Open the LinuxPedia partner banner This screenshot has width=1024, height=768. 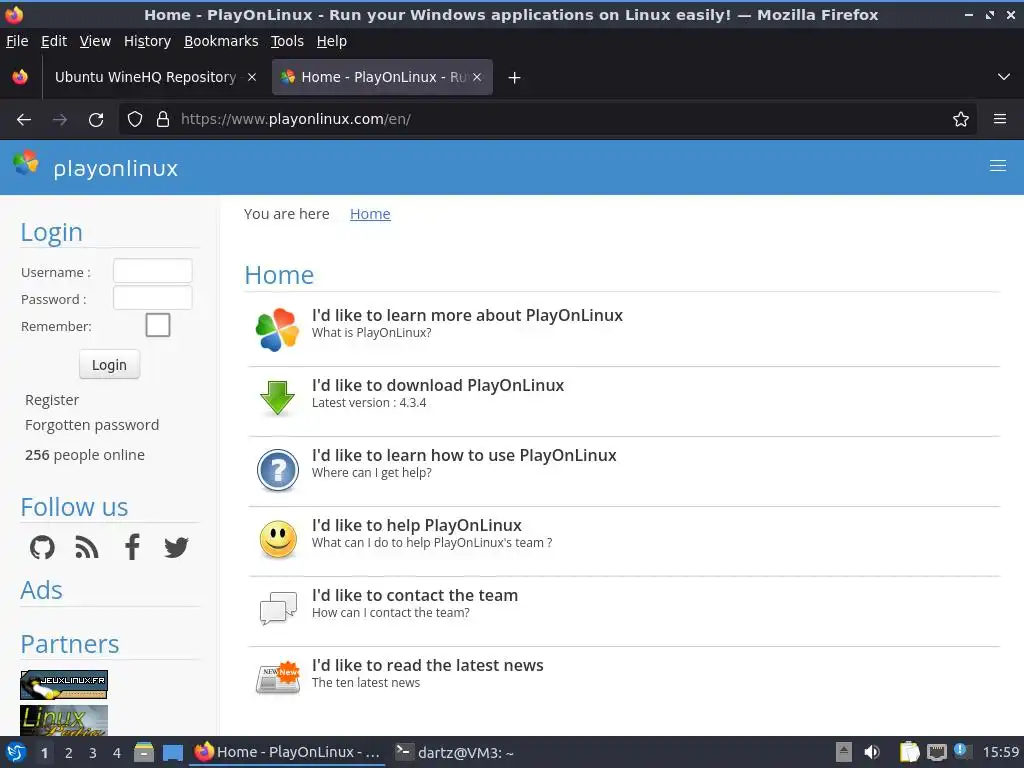[x=64, y=720]
